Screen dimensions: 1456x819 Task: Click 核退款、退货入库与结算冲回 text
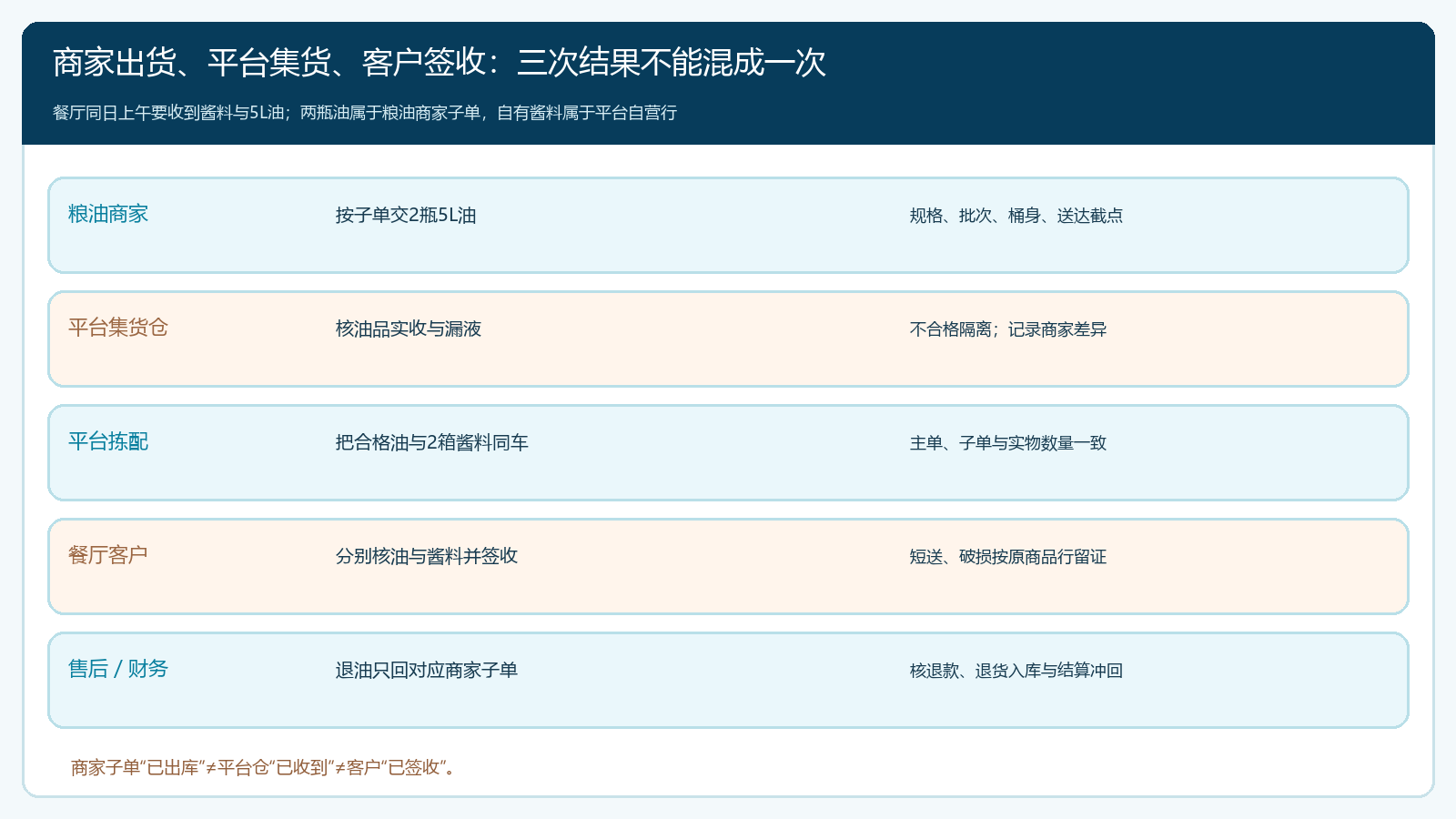pyautogui.click(x=1016, y=671)
